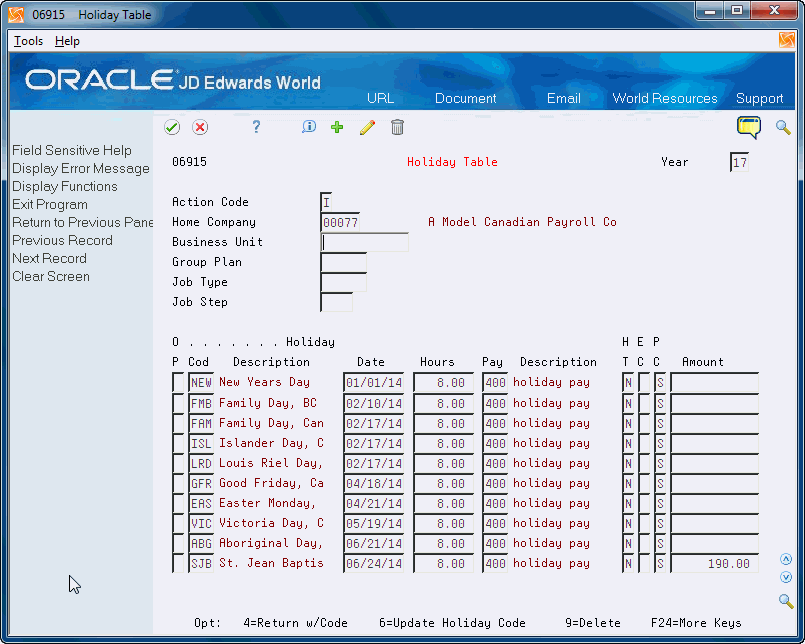This screenshot has width=805, height=644.
Task: Click option field for St. Jean Baptis row
Action: coord(178,563)
